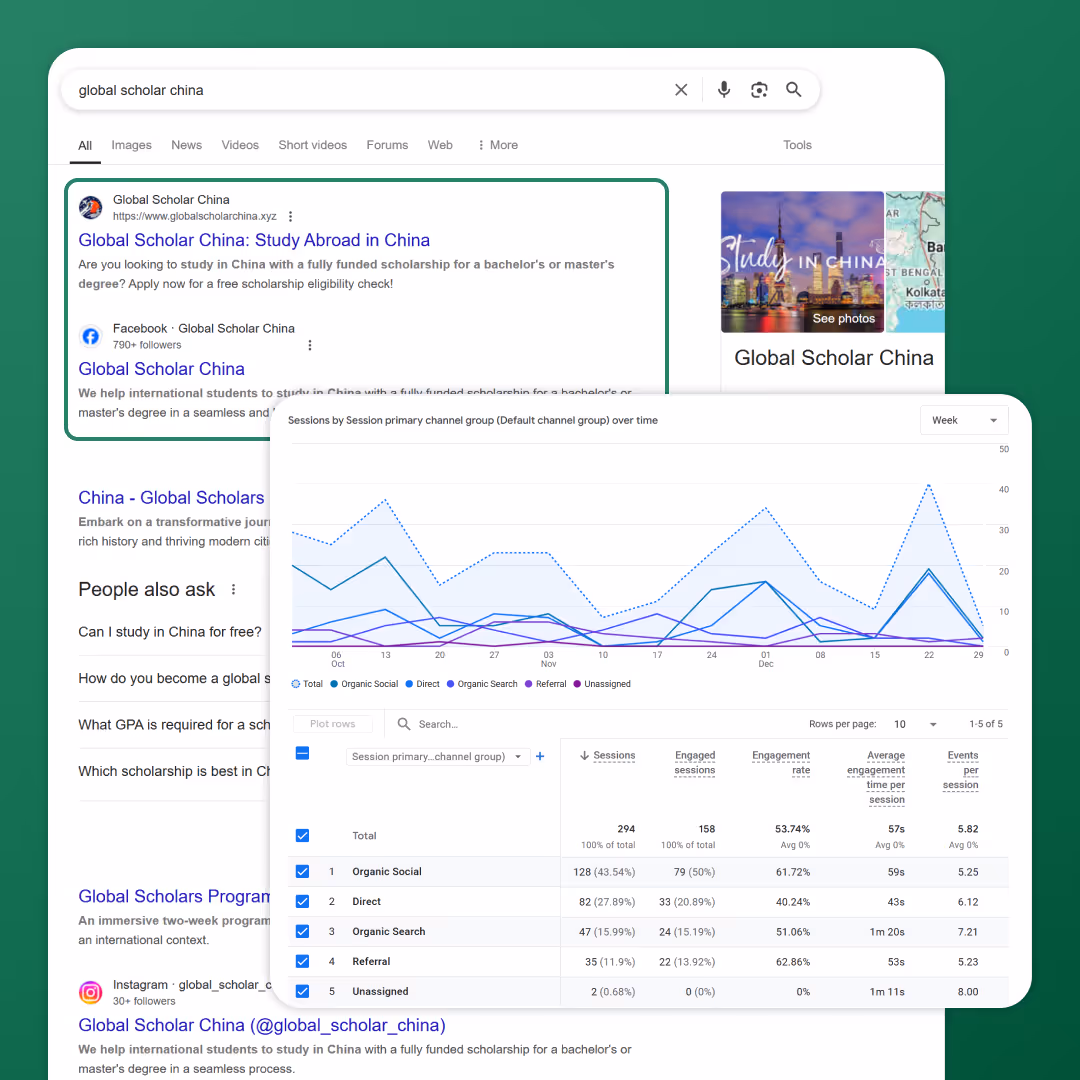Expand 'How do you become a global' question
Screen dimensions: 1080x1080
click(x=174, y=678)
